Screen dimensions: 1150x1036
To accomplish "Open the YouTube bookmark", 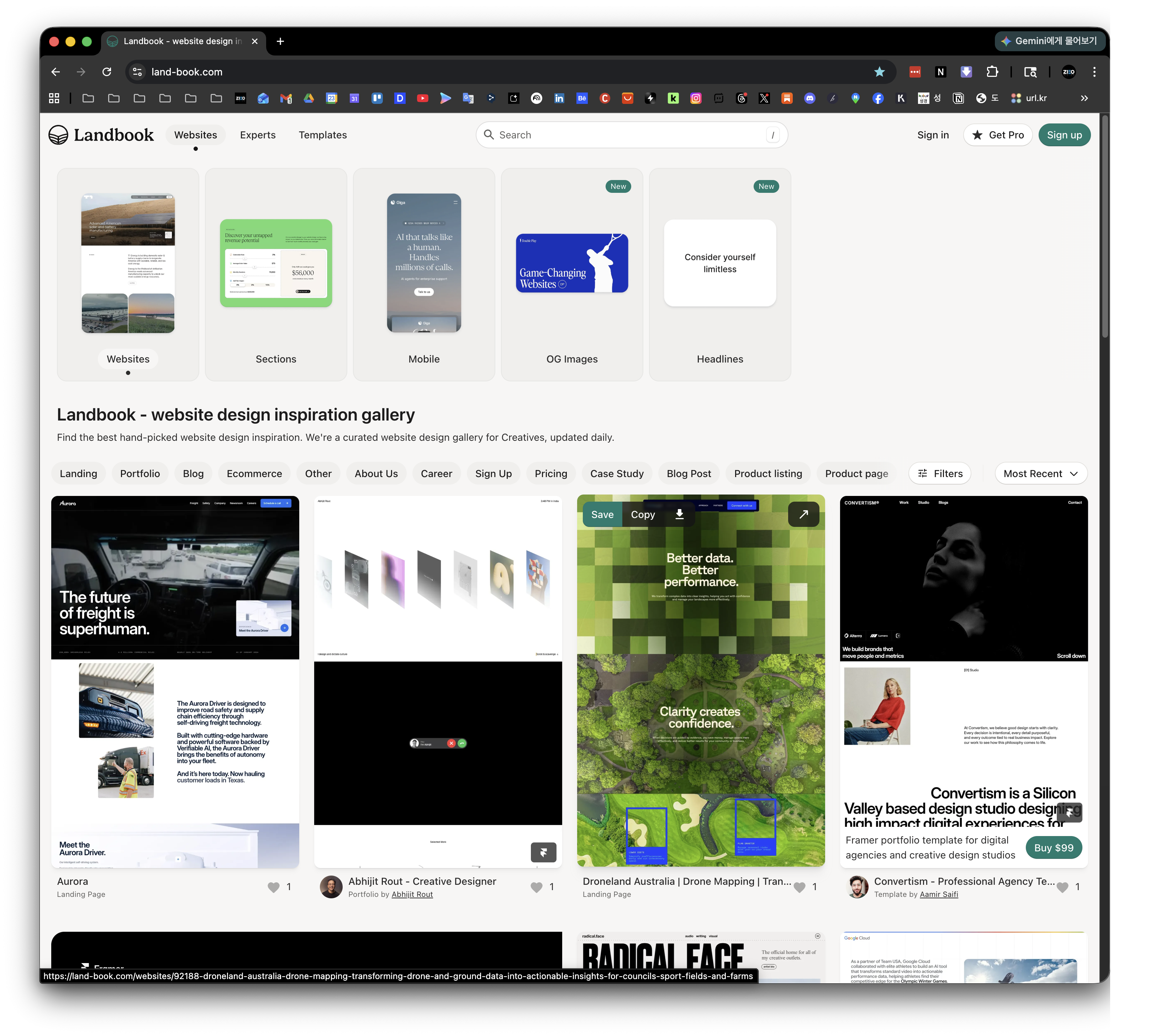I will coord(422,99).
